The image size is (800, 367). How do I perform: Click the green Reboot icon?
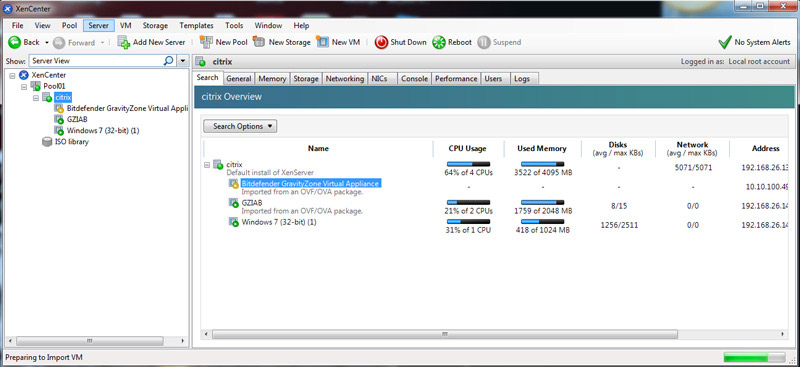tap(439, 42)
